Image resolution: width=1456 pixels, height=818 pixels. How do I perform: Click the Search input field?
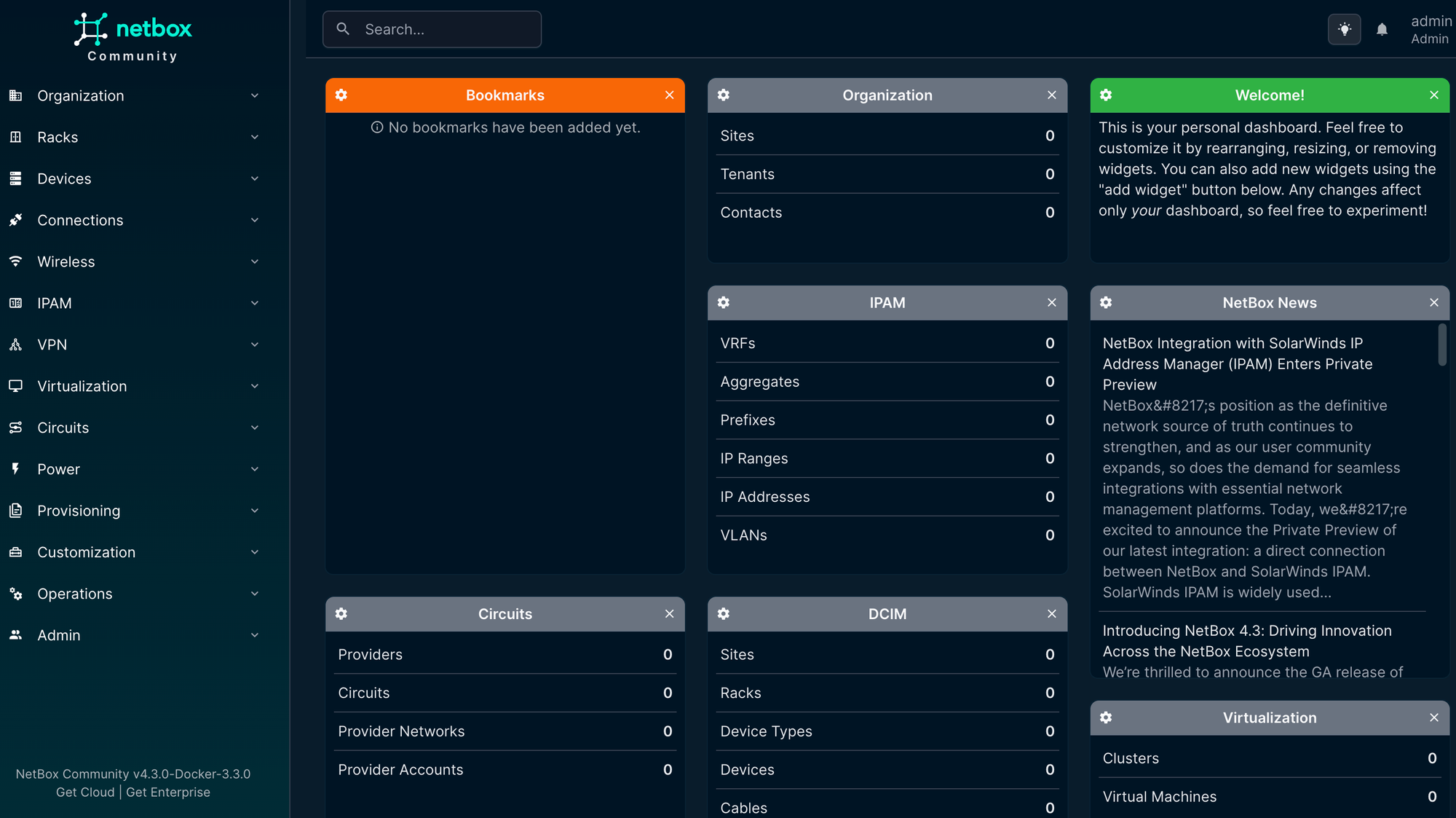(432, 29)
